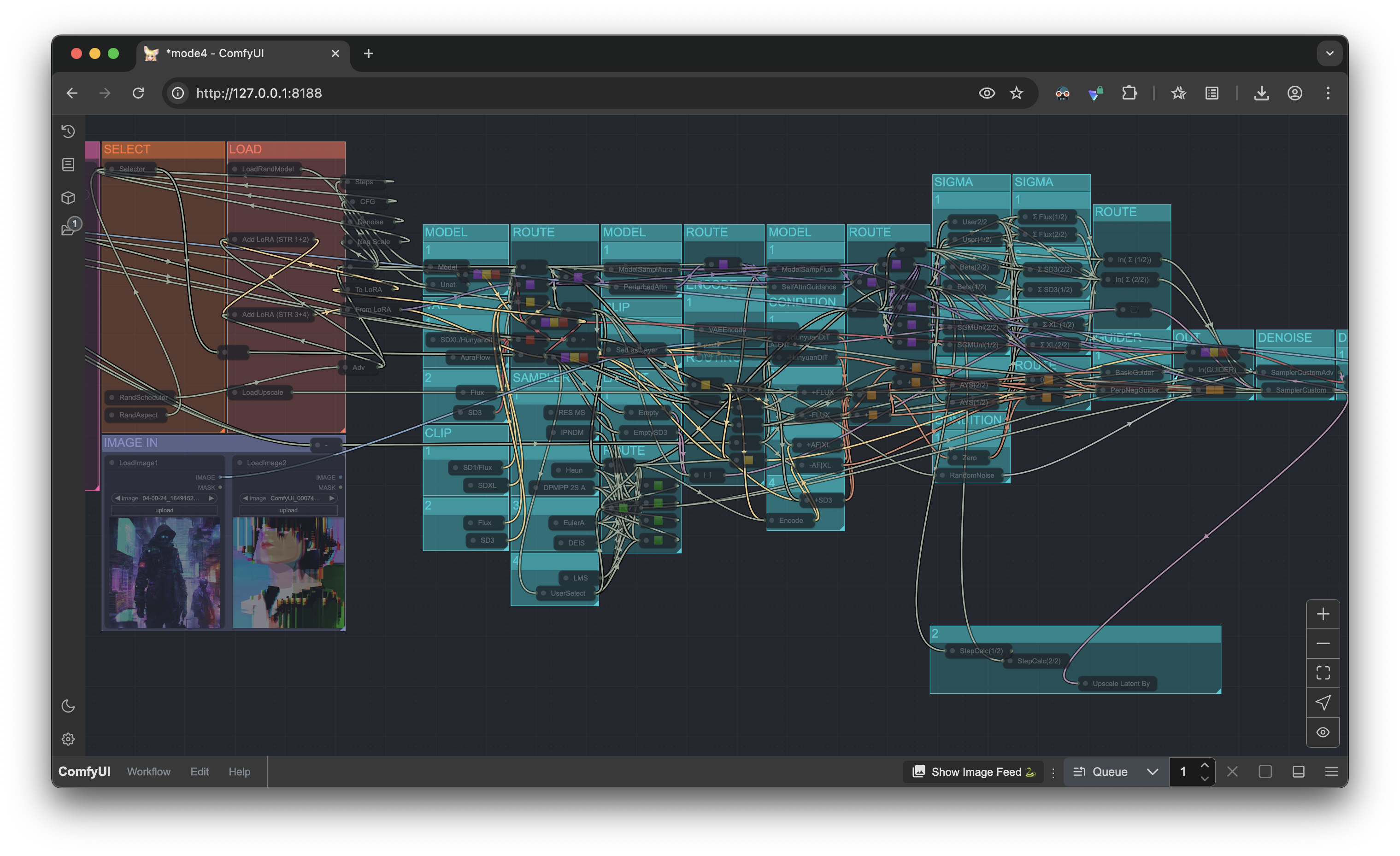Open ComfyUI settings gear icon

(x=68, y=739)
